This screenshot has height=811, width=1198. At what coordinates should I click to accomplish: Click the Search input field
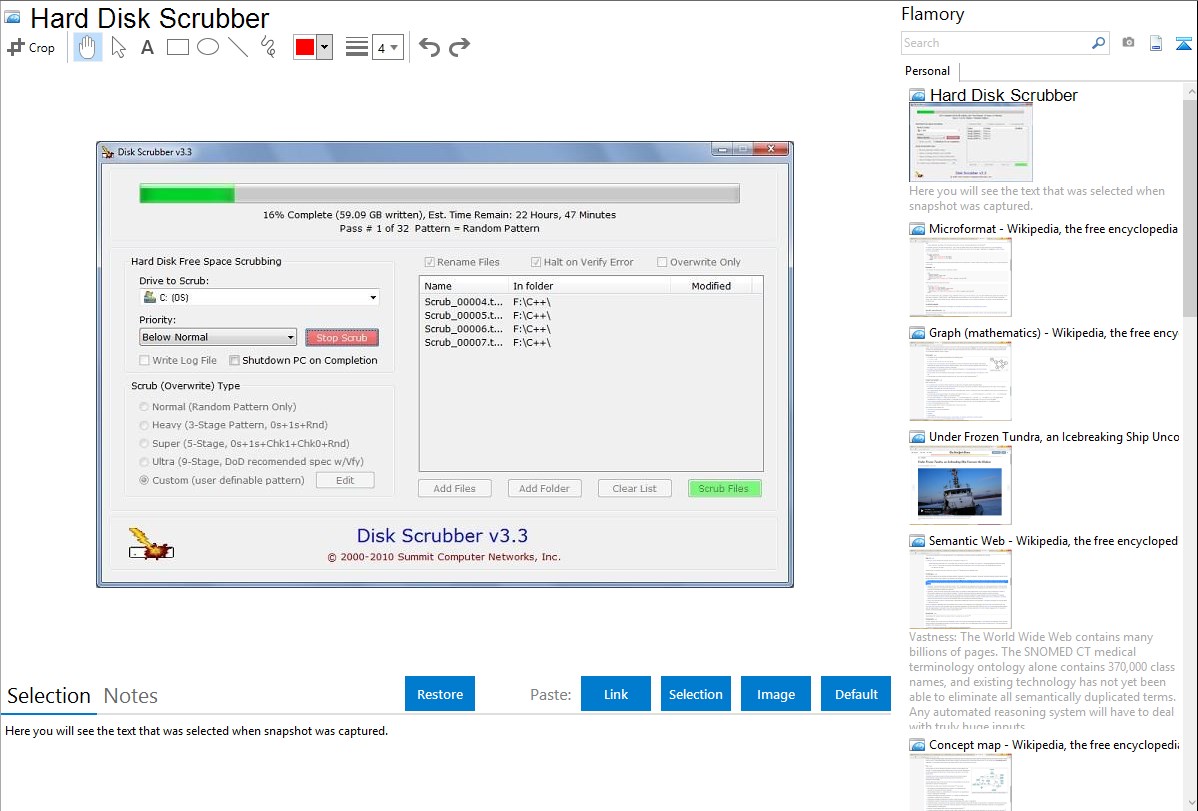click(995, 43)
